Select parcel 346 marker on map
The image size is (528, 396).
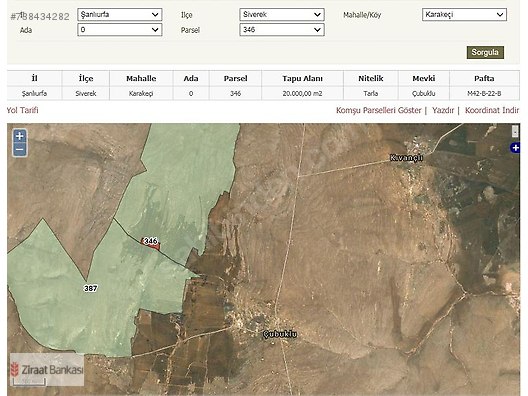(151, 242)
